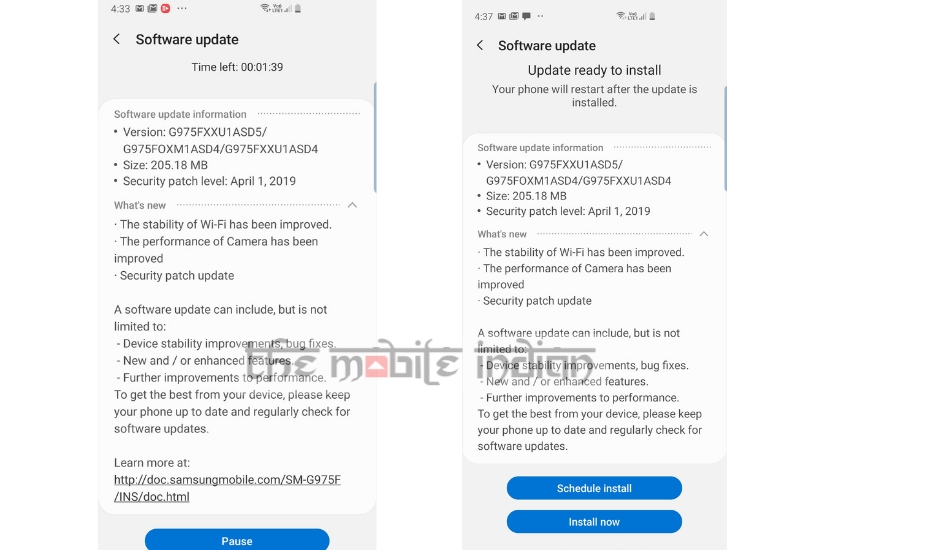Tap the chat notification icon at 4:37
Image resolution: width=950 pixels, height=550 pixels.
coord(526,16)
